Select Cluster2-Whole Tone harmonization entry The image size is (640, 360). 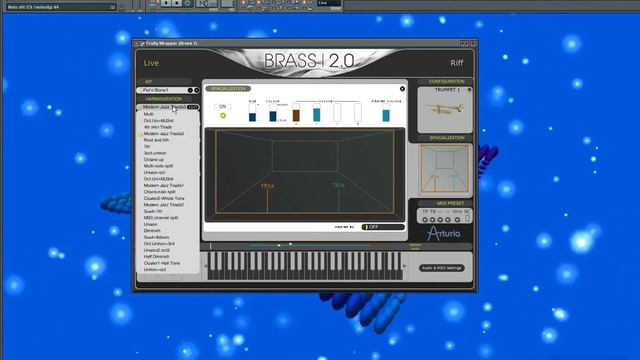[x=164, y=198]
